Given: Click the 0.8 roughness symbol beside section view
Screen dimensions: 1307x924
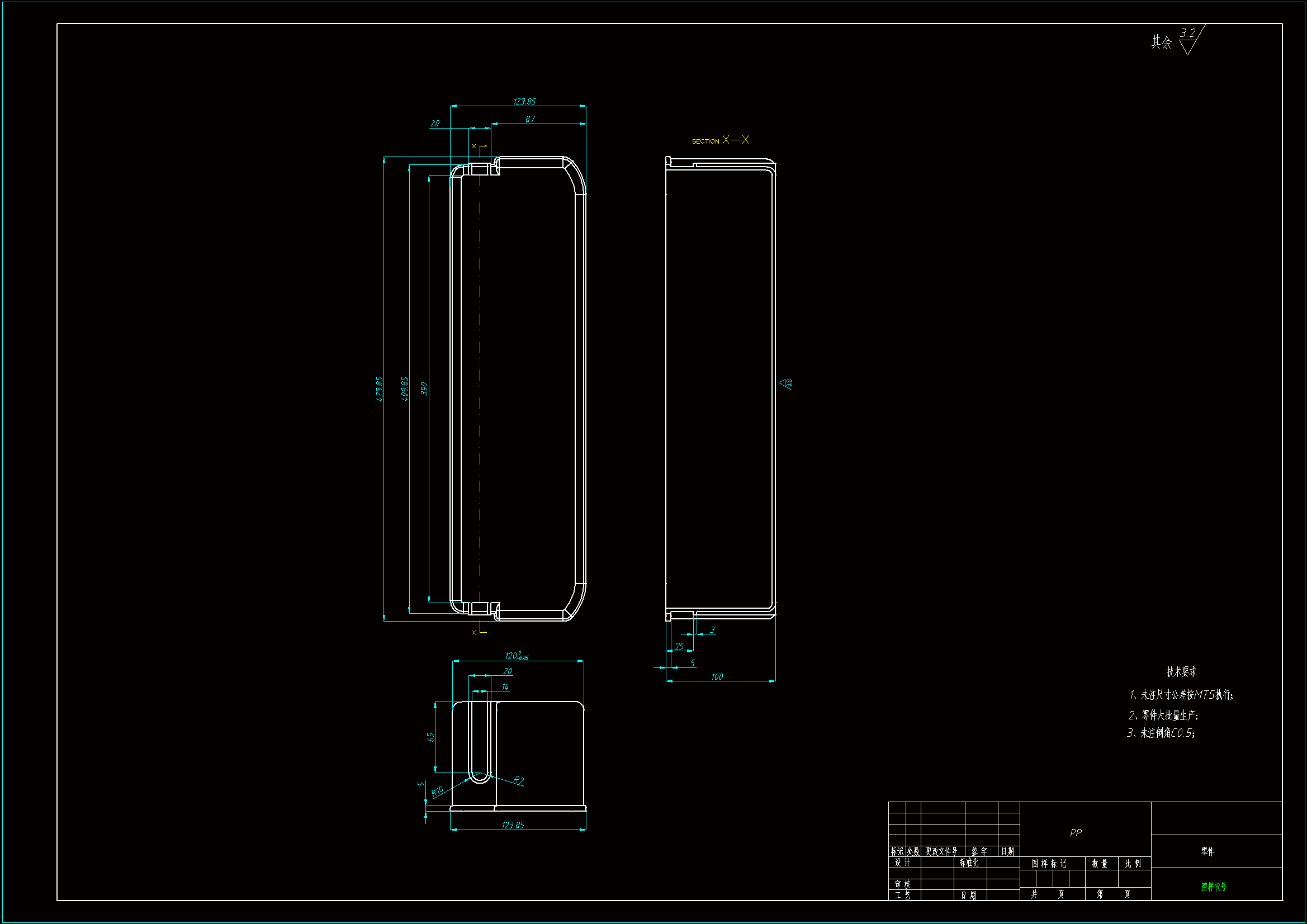Looking at the screenshot, I should tap(786, 383).
